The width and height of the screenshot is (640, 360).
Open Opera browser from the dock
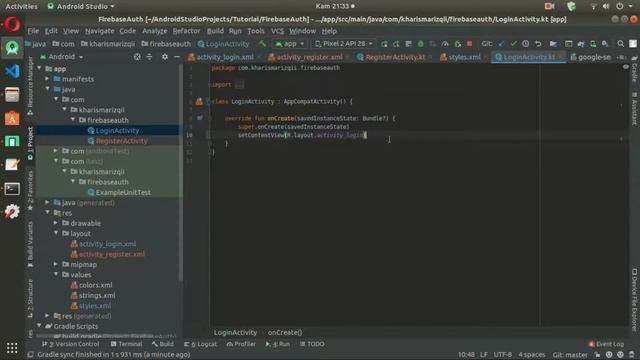pyautogui.click(x=12, y=24)
